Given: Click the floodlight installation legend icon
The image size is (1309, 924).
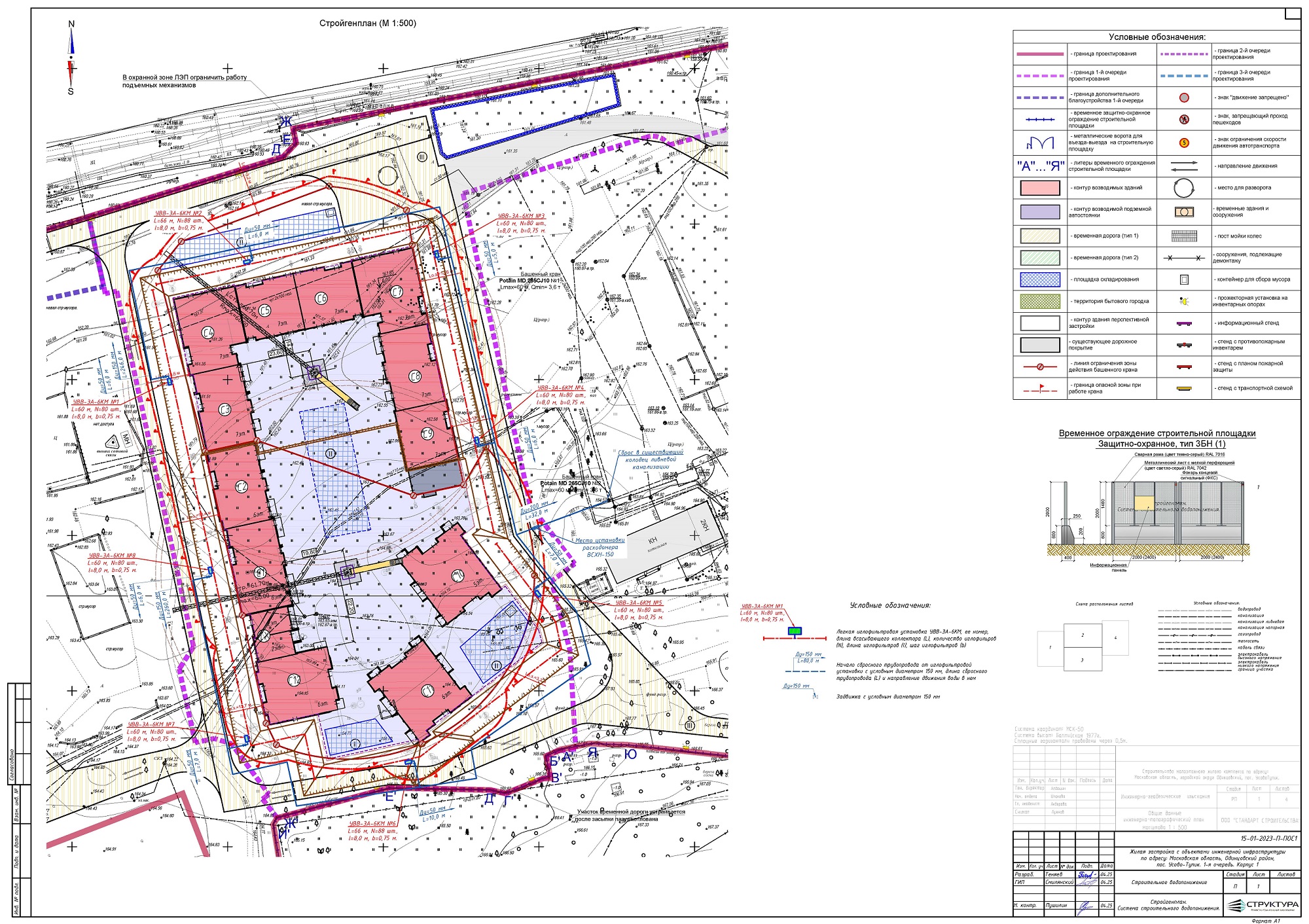Looking at the screenshot, I should [1183, 301].
